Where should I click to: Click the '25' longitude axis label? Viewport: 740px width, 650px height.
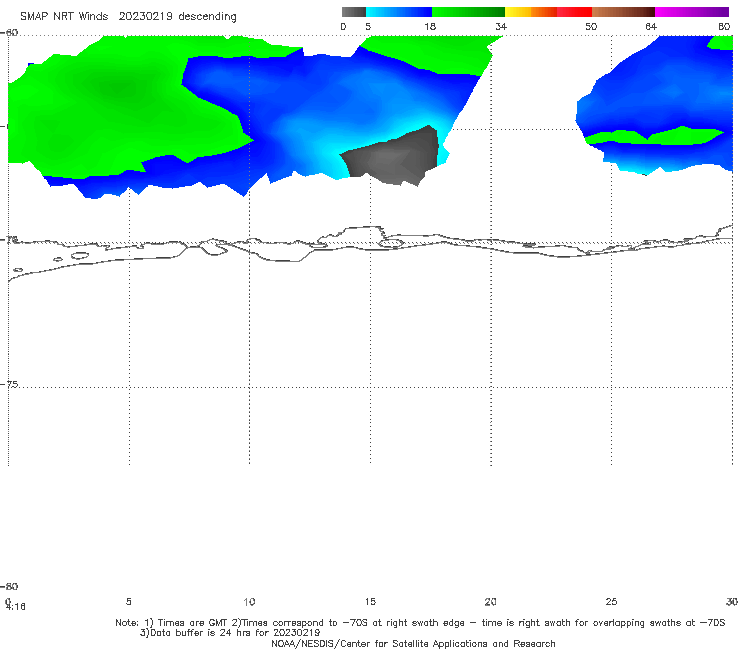point(611,601)
